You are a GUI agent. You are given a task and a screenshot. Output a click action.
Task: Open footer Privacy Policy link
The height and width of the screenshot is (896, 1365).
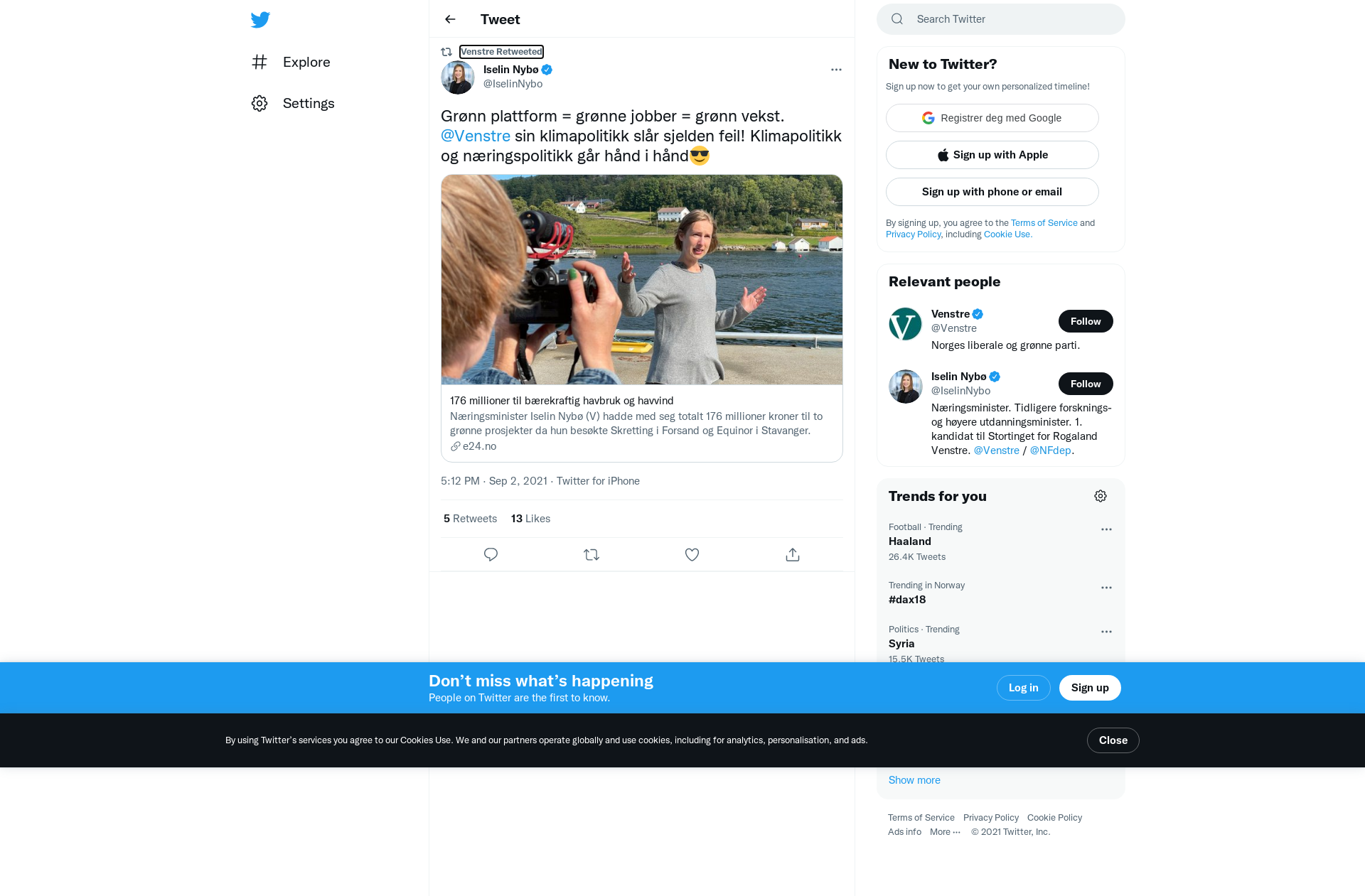click(x=990, y=818)
